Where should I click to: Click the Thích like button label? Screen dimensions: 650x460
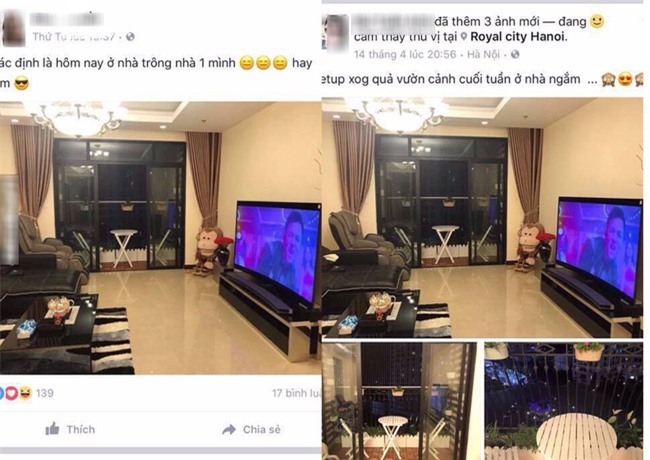[x=81, y=429]
